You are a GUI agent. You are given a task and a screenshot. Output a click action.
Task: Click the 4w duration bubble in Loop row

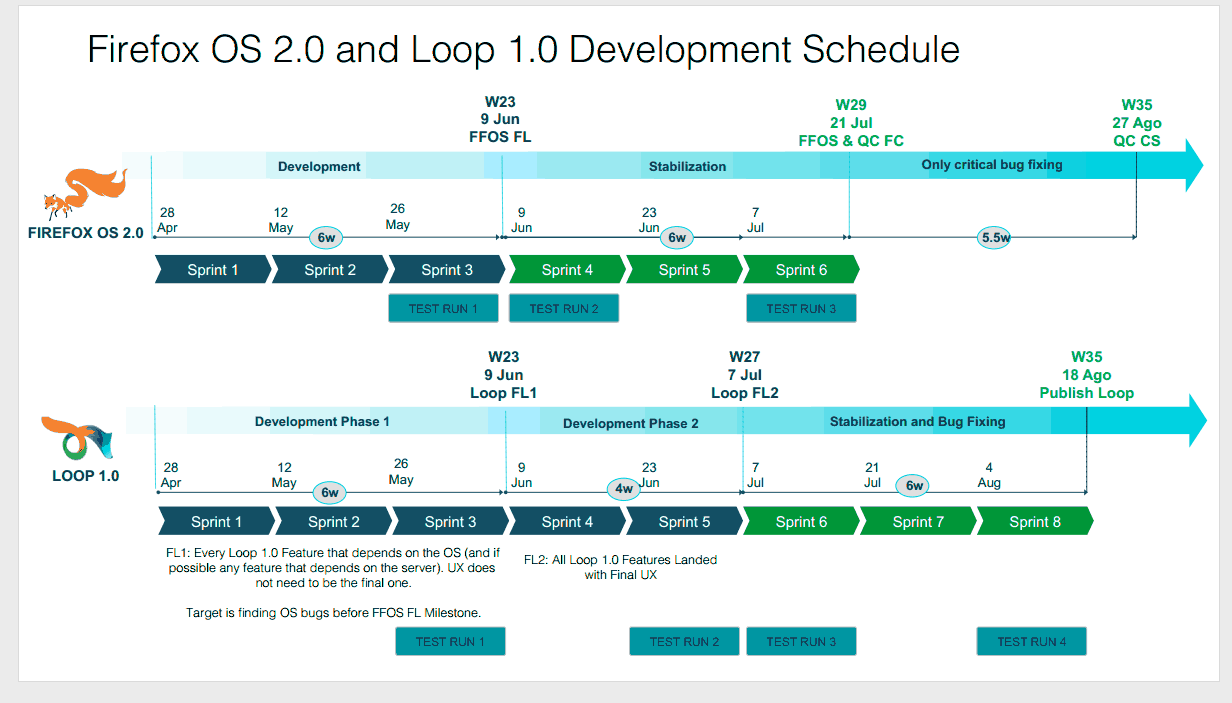pos(623,489)
